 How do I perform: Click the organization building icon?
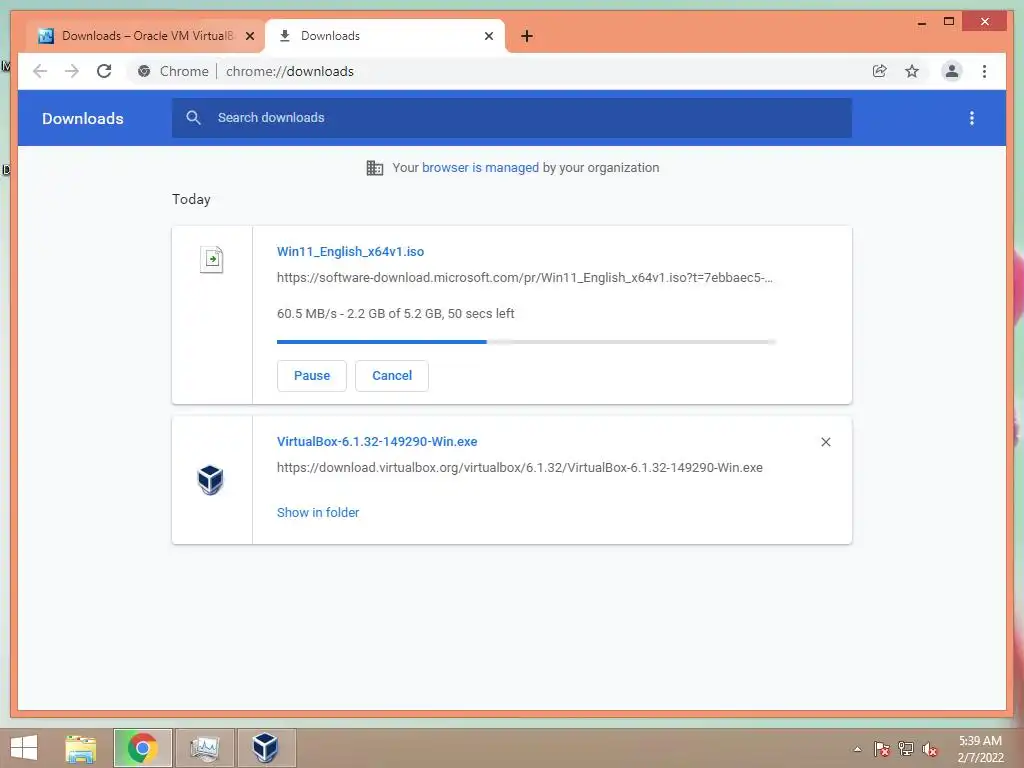pos(375,168)
